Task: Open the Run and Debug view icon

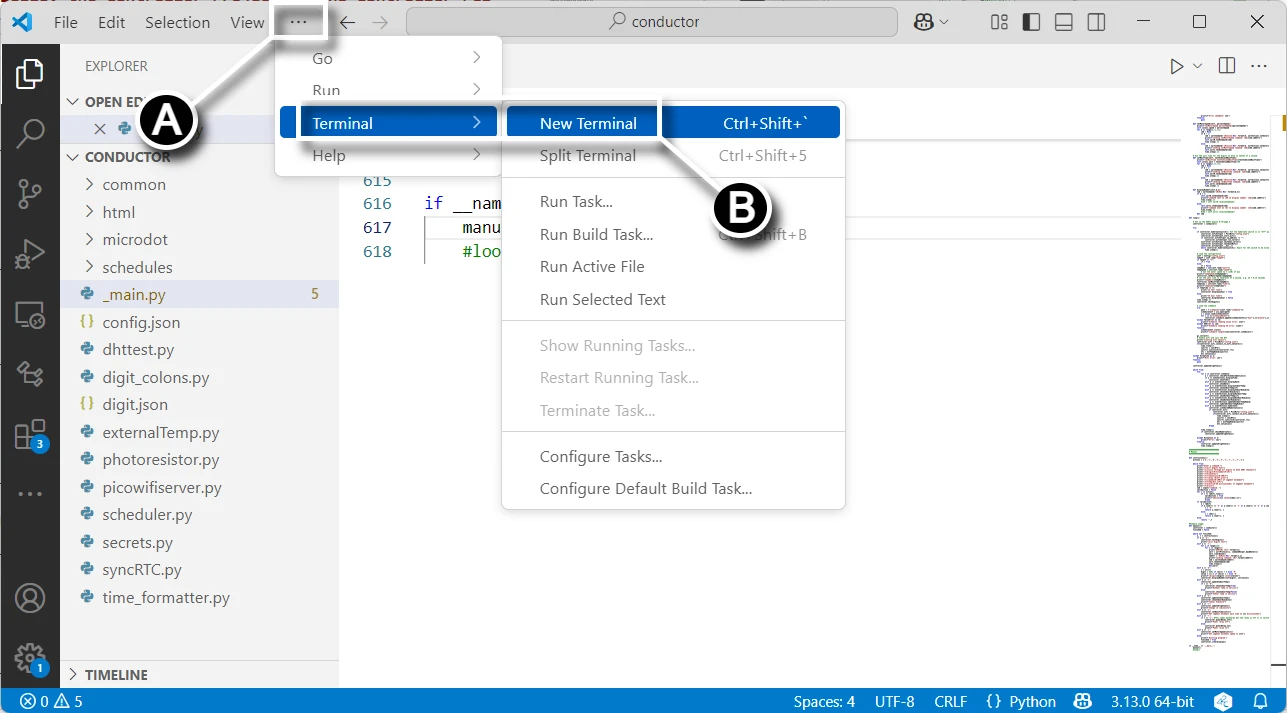Action: [30, 254]
